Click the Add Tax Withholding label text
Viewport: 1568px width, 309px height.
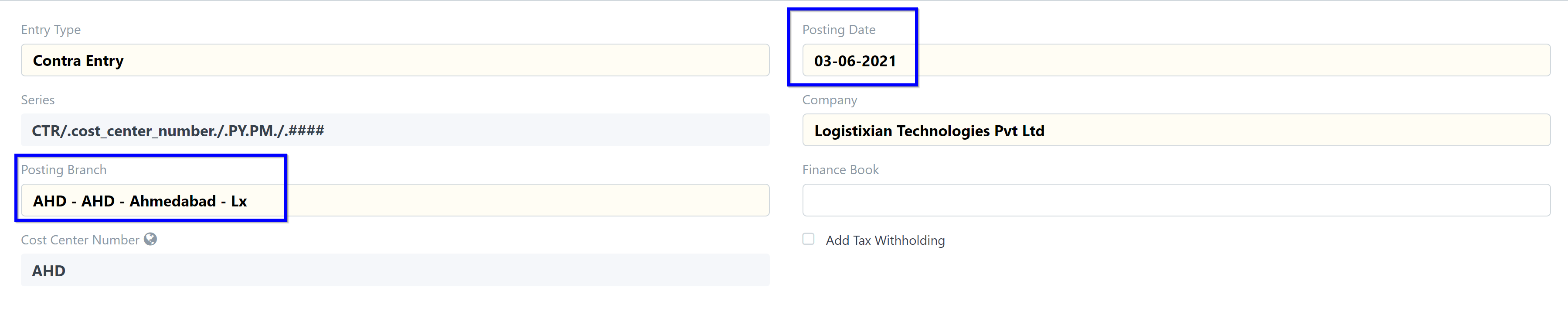tap(885, 240)
